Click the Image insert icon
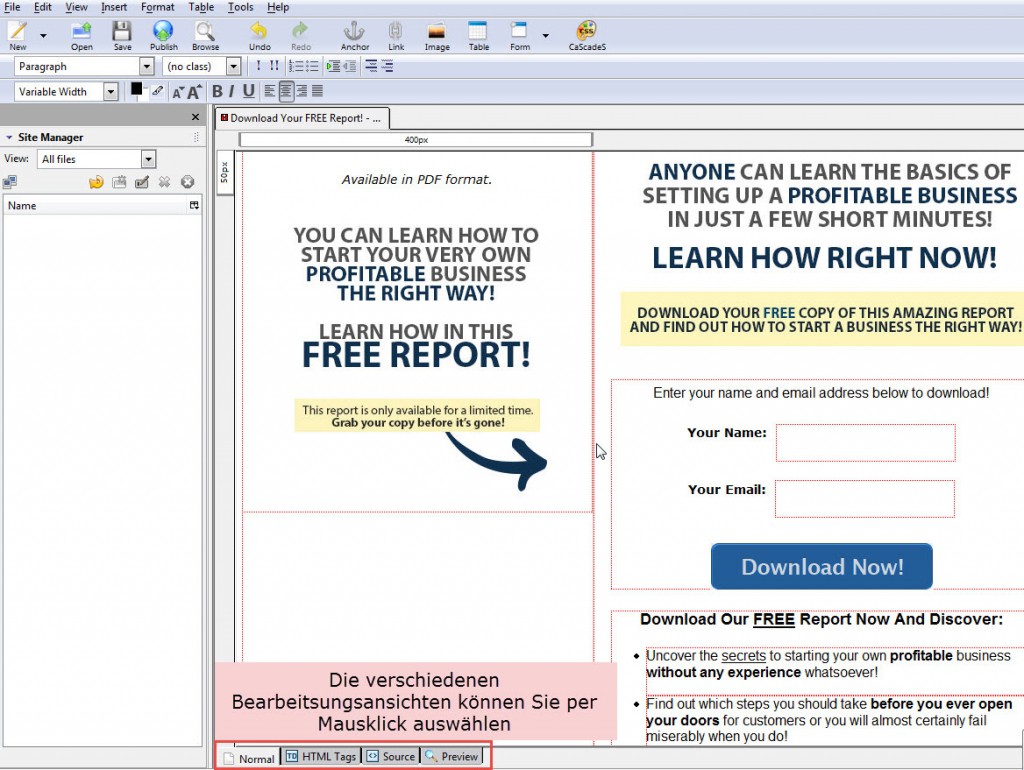Viewport: 1024px width, 770px height. coord(437,32)
